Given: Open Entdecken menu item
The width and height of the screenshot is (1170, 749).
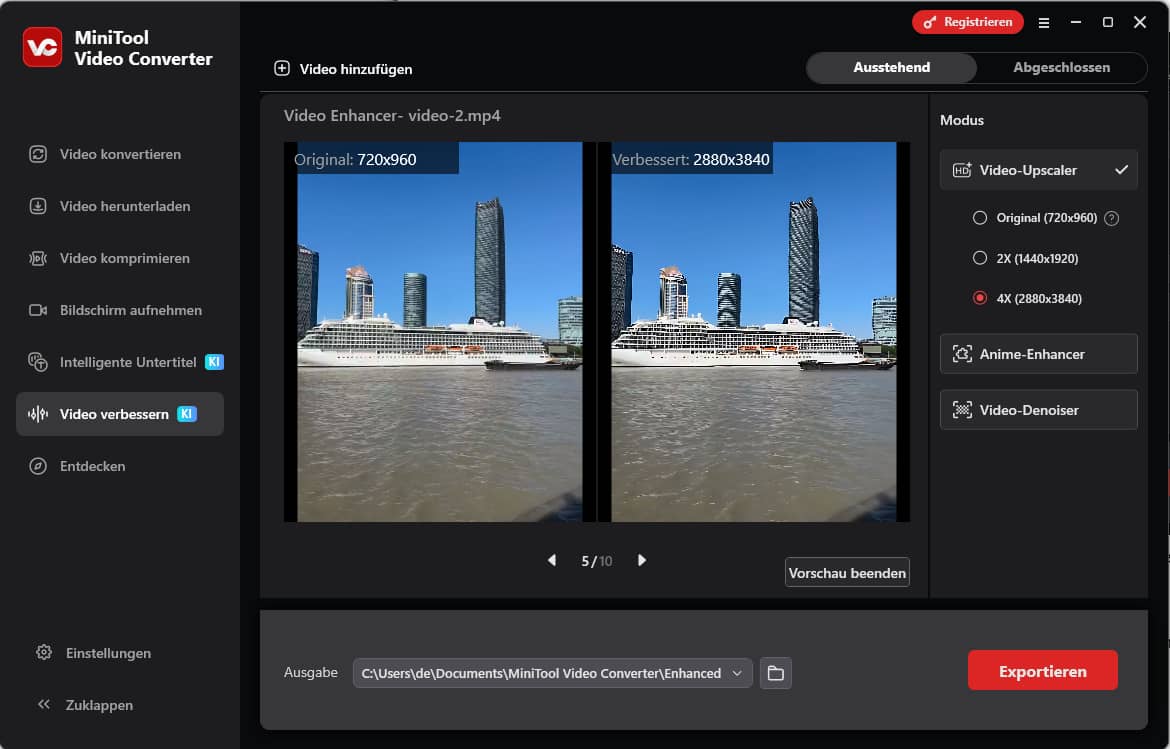Looking at the screenshot, I should (x=120, y=466).
